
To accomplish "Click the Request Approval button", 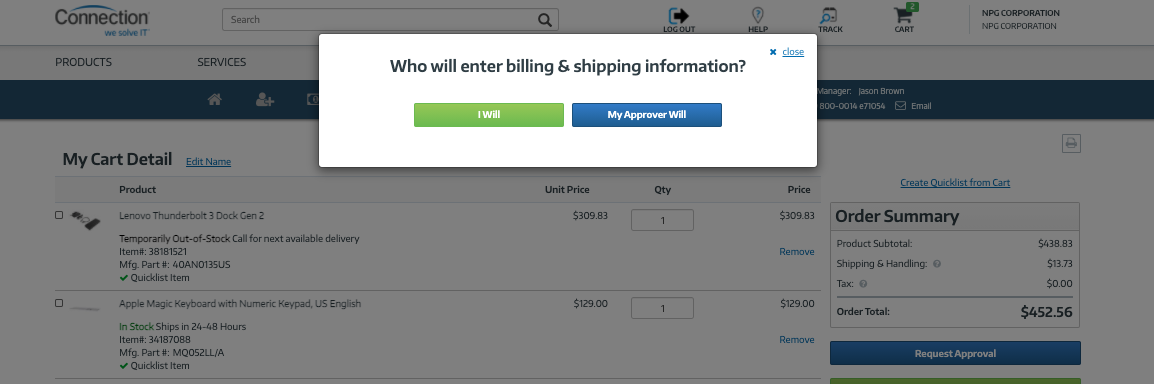I will point(955,353).
